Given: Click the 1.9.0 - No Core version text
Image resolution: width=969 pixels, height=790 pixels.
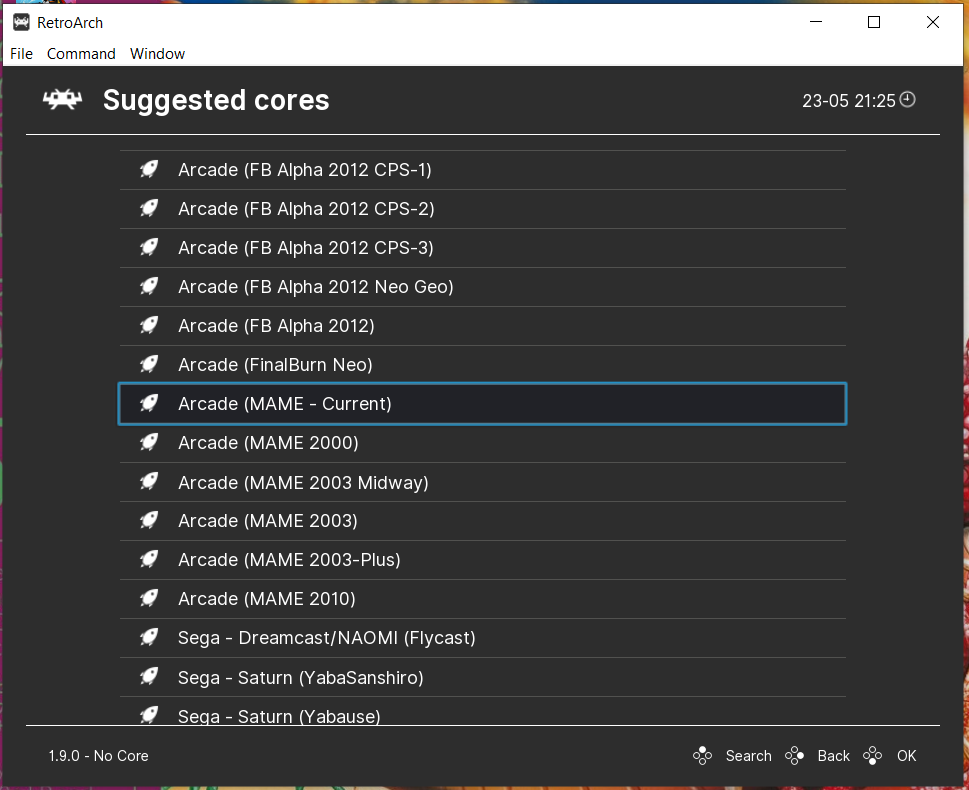Looking at the screenshot, I should 98,756.
